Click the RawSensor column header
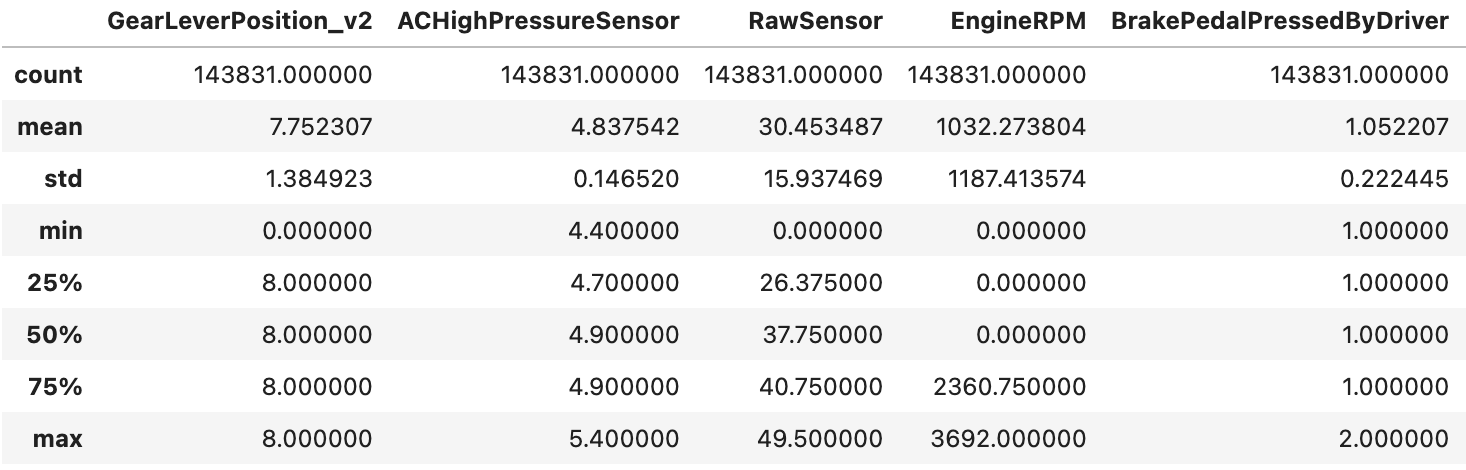 coord(816,23)
